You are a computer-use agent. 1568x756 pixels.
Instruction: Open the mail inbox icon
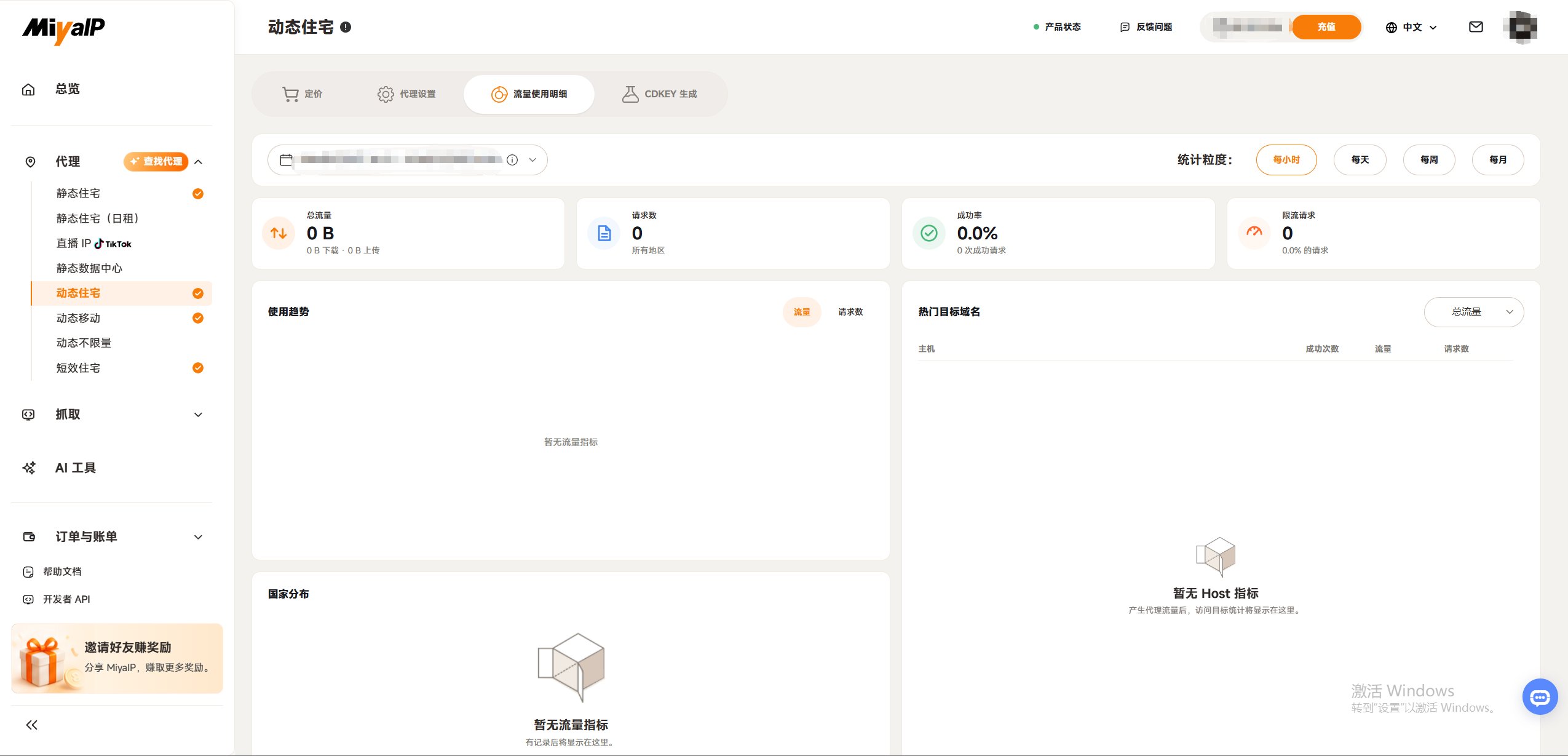pyautogui.click(x=1476, y=27)
